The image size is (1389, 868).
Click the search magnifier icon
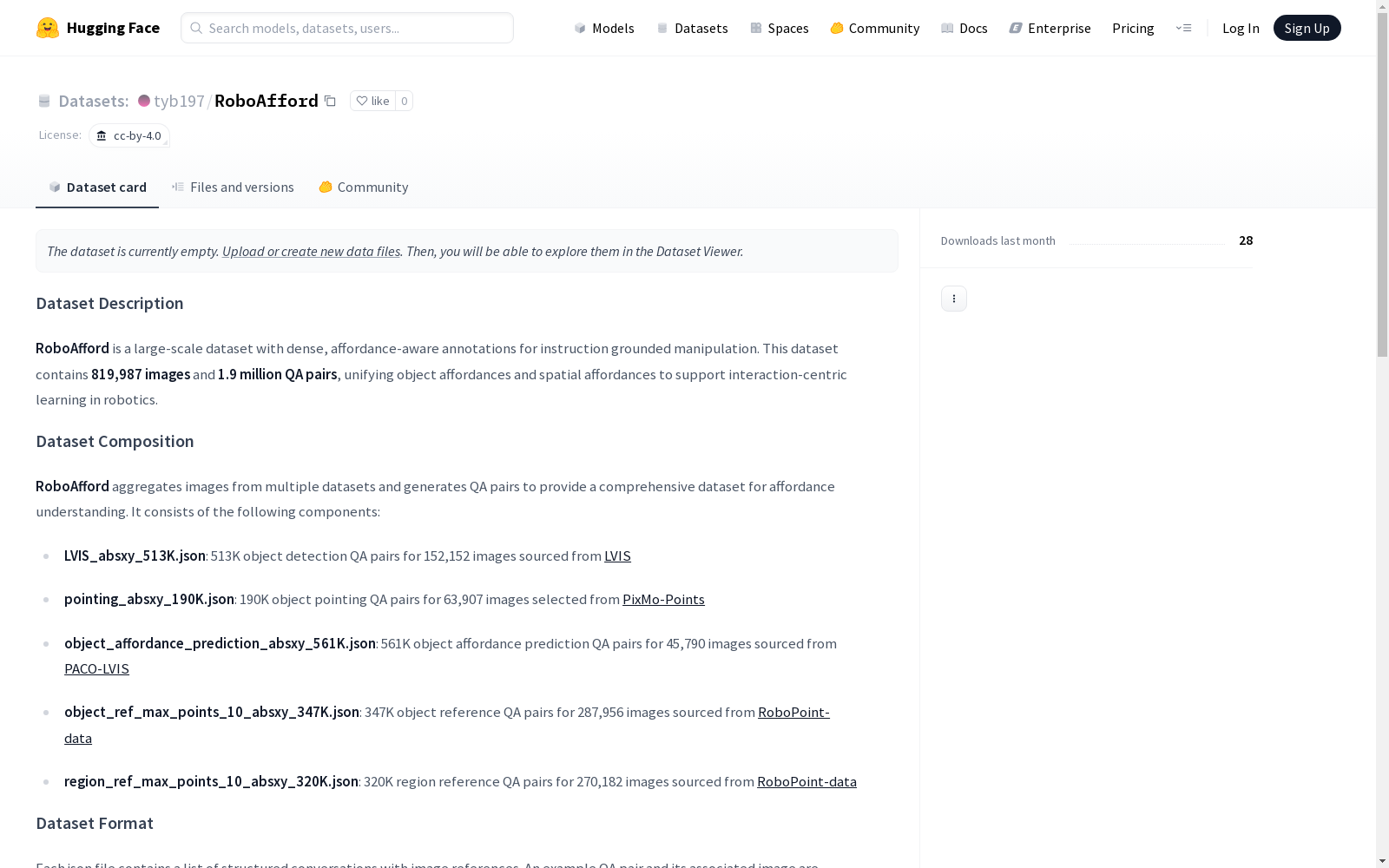pos(196,28)
